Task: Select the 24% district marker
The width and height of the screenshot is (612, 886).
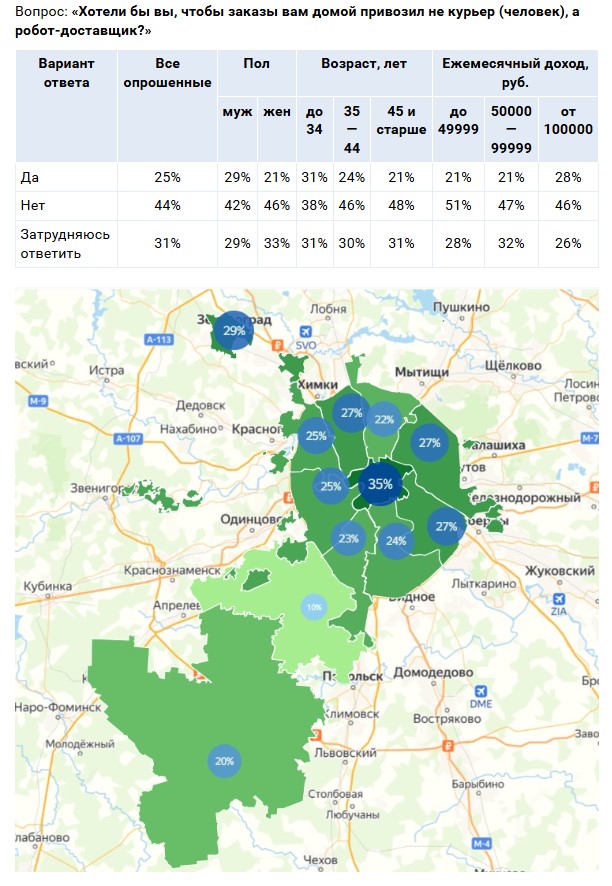Action: [x=396, y=541]
